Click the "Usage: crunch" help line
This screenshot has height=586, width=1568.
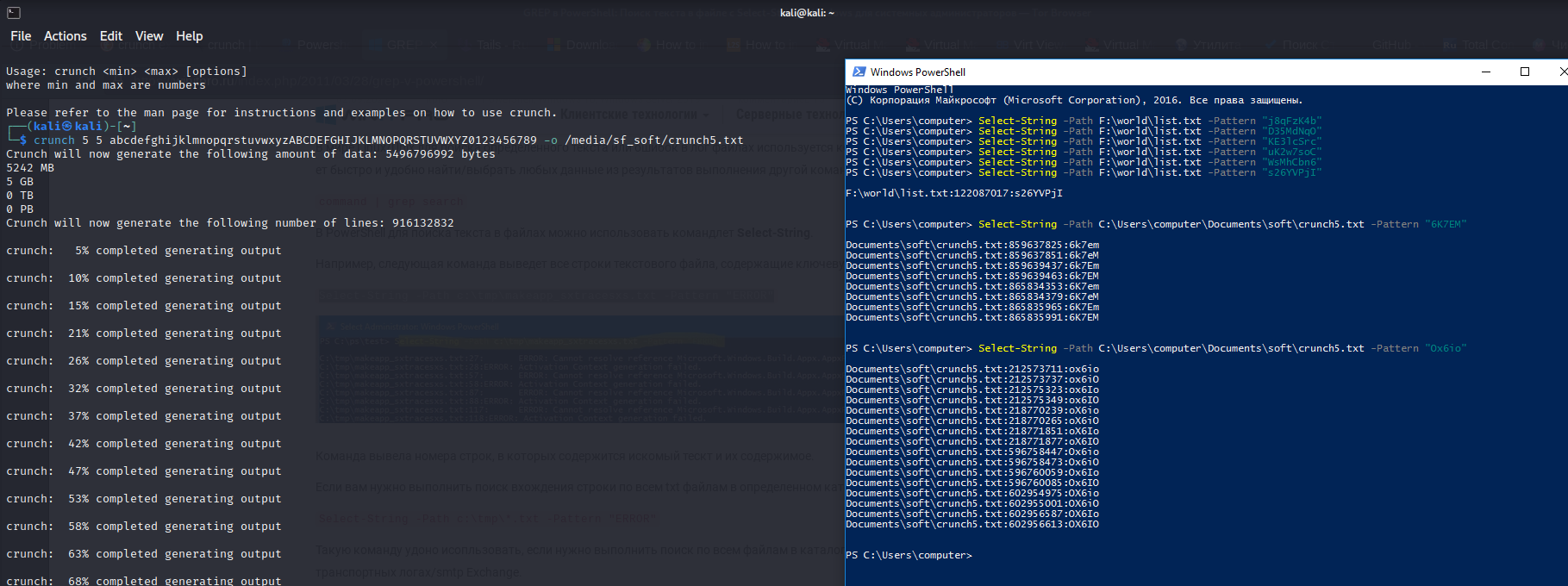(127, 72)
